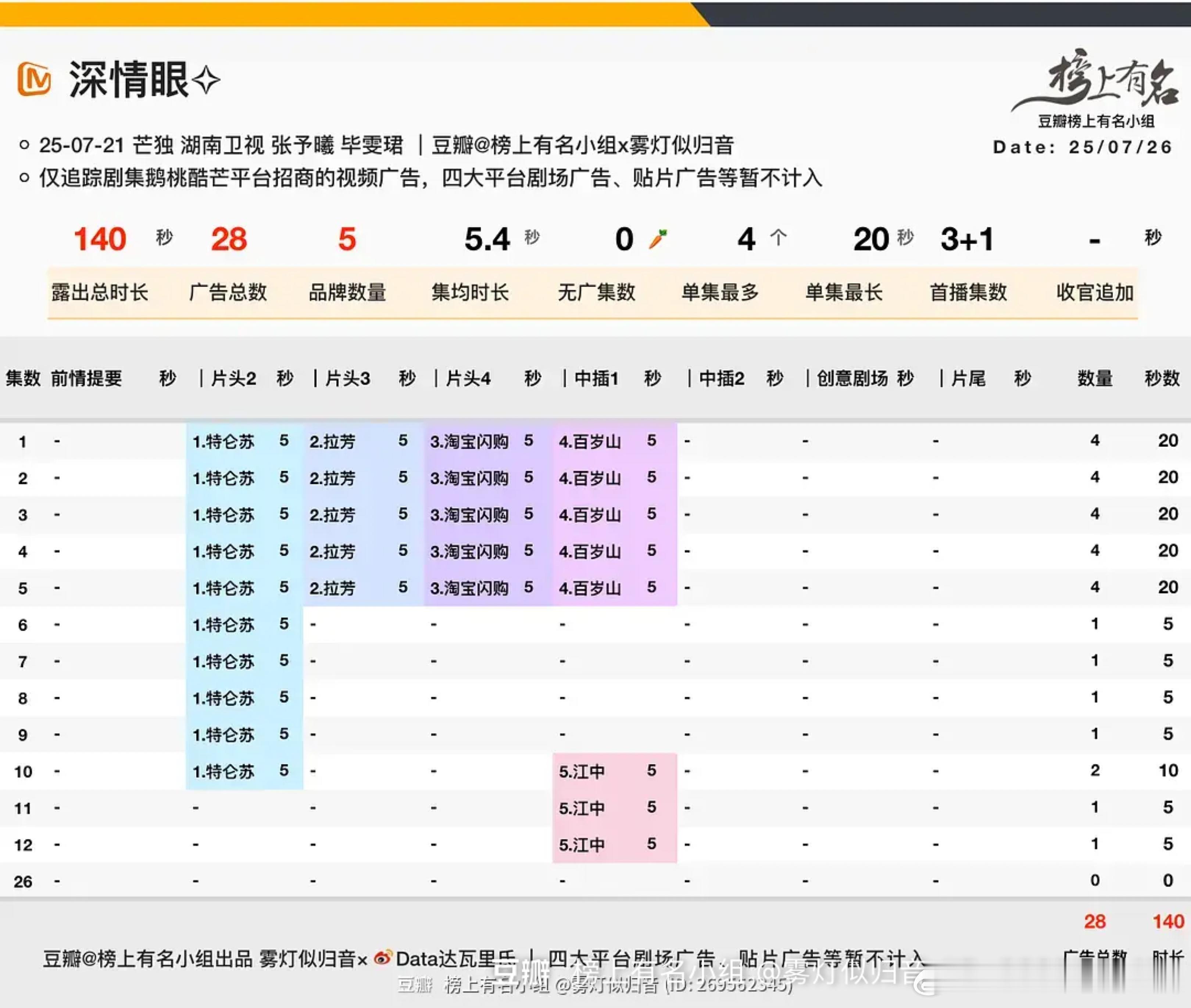Select the 单集最多 header label
Image resolution: width=1191 pixels, height=1008 pixels.
720,292
